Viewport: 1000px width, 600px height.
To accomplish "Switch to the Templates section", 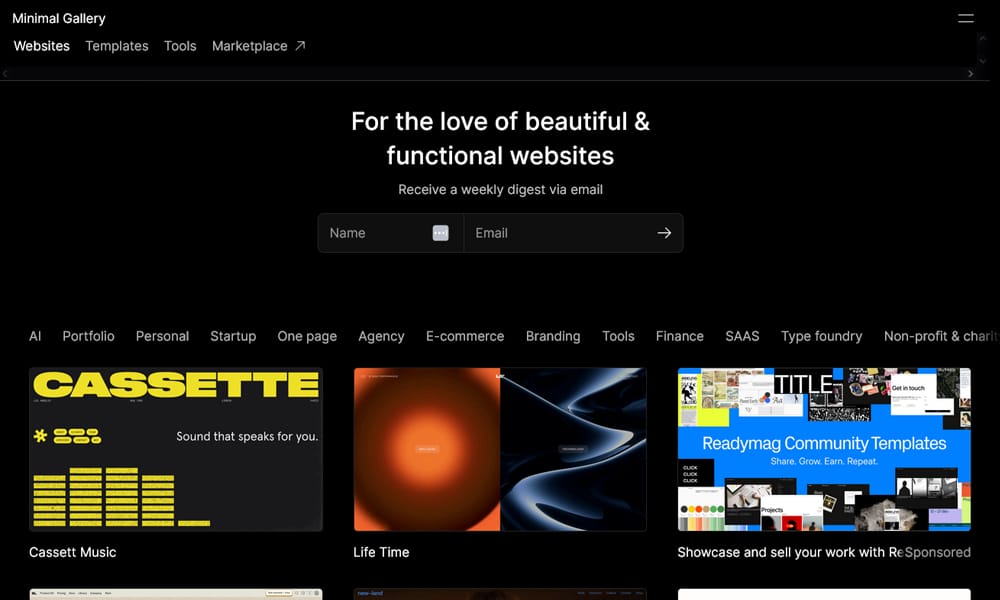I will tap(116, 45).
